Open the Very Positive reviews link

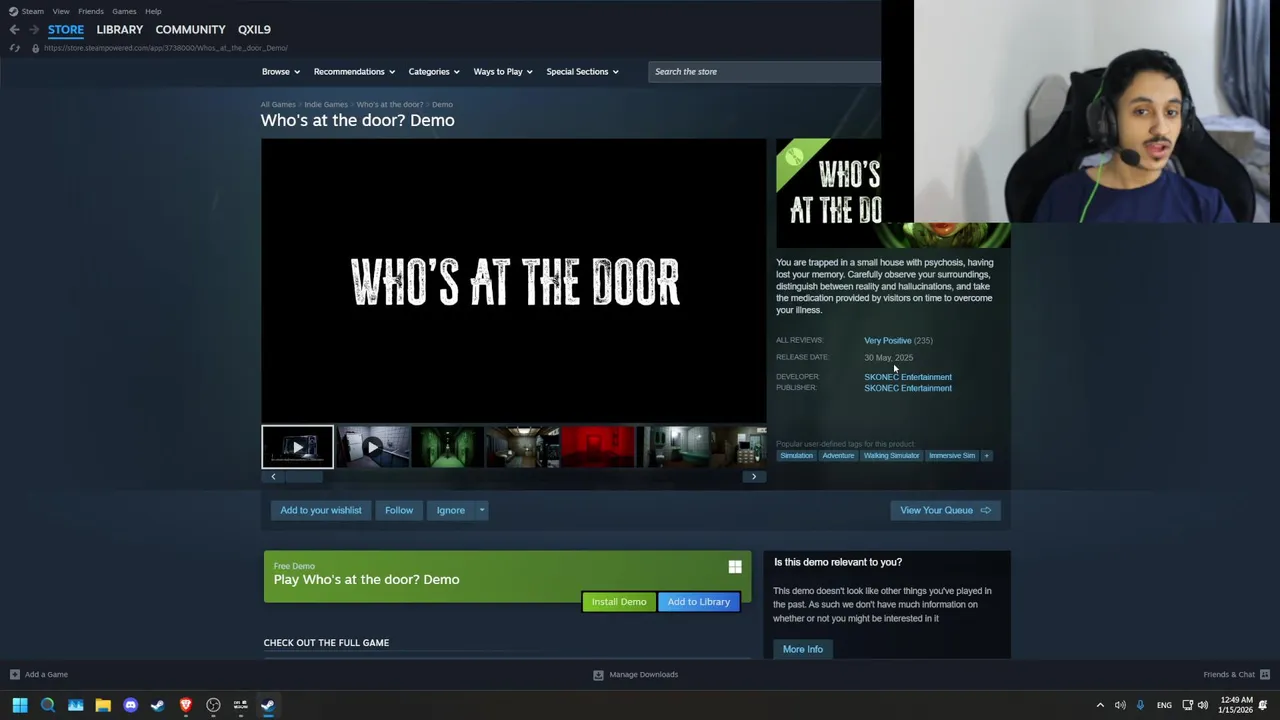click(888, 340)
